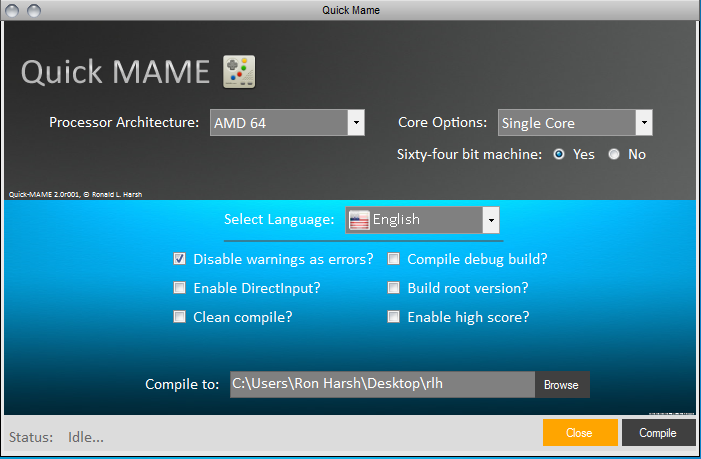
Task: Check Enable high score option
Action: (x=393, y=316)
